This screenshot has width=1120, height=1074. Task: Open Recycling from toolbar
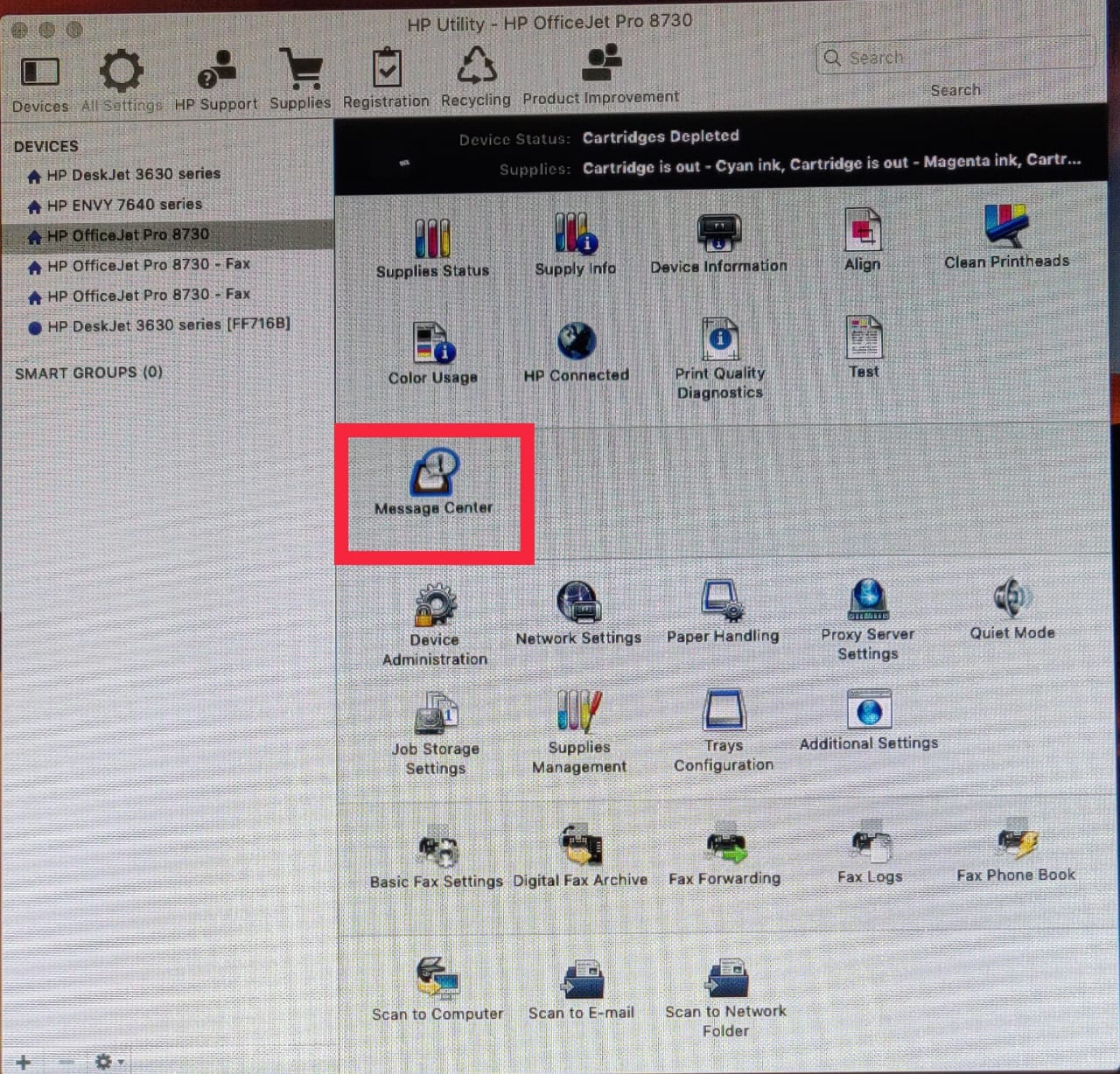click(476, 78)
